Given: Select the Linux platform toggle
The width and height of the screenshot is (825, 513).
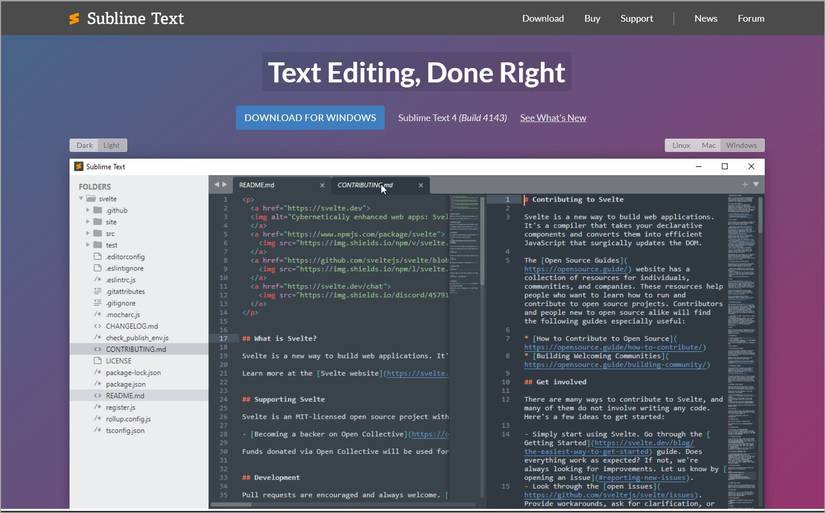Looking at the screenshot, I should point(681,145).
